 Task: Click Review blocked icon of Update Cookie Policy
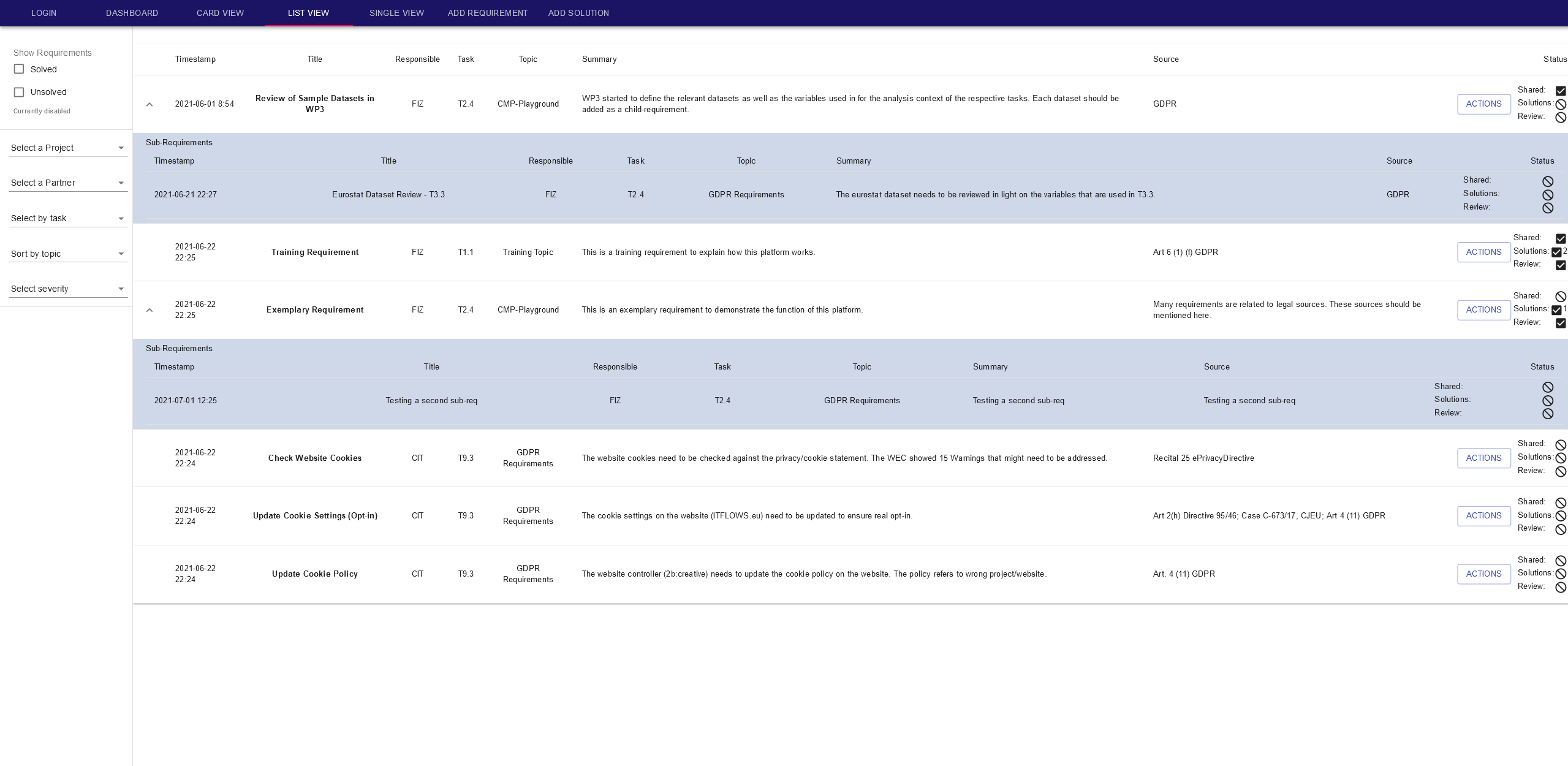click(x=1561, y=587)
